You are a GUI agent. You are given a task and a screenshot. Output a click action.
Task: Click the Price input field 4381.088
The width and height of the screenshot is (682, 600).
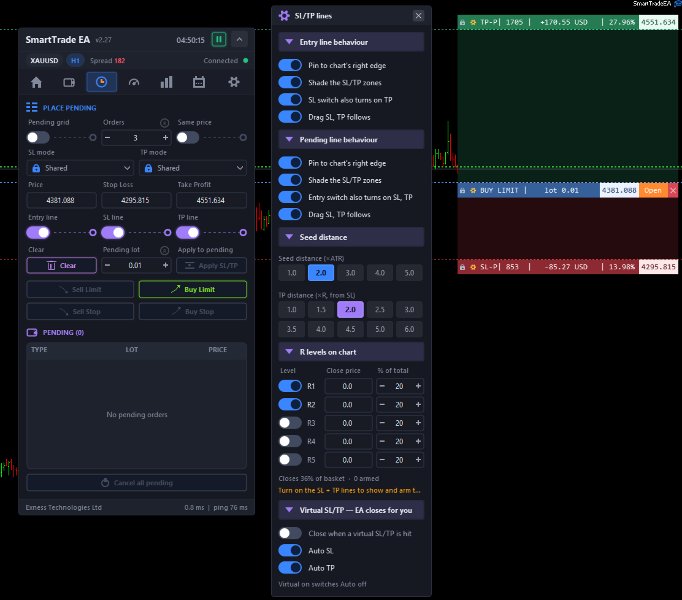(x=62, y=201)
